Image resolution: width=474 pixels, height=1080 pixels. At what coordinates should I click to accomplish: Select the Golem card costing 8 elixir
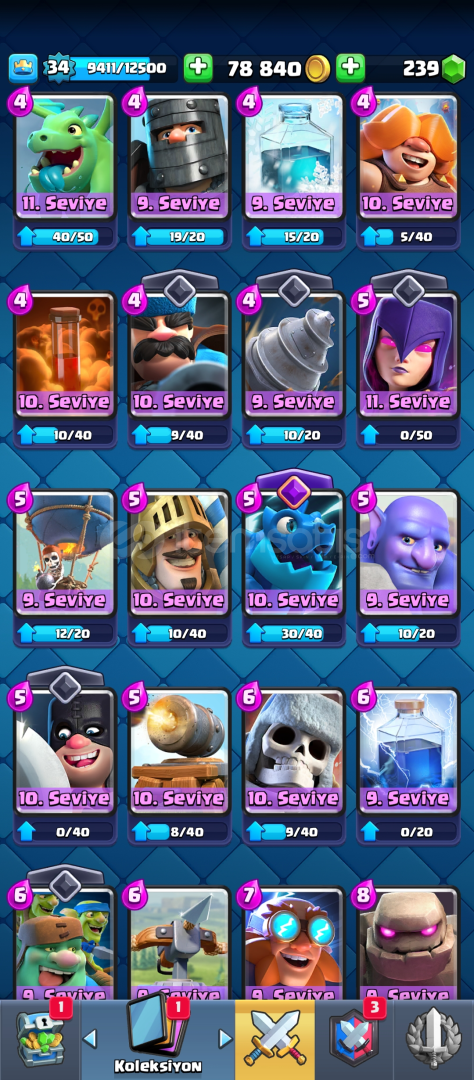tap(409, 944)
